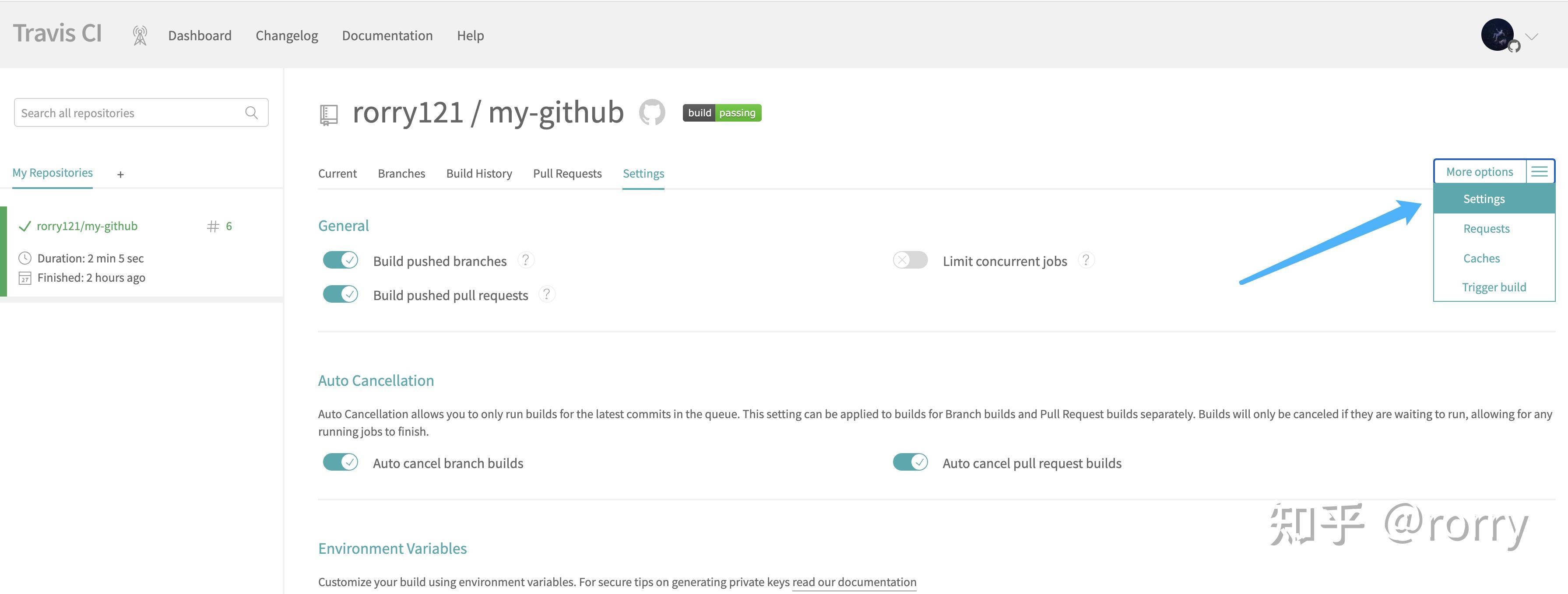Screen dimensions: 1568x594
Task: Toggle Build pushed pull requests switch
Action: pos(340,294)
